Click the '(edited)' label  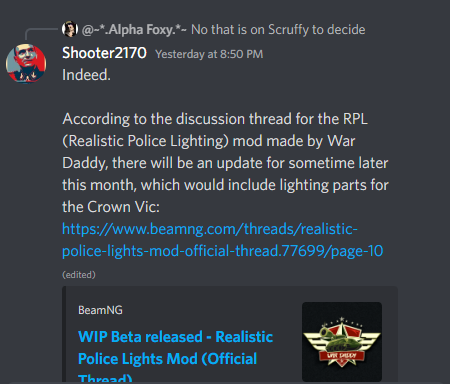click(x=79, y=275)
